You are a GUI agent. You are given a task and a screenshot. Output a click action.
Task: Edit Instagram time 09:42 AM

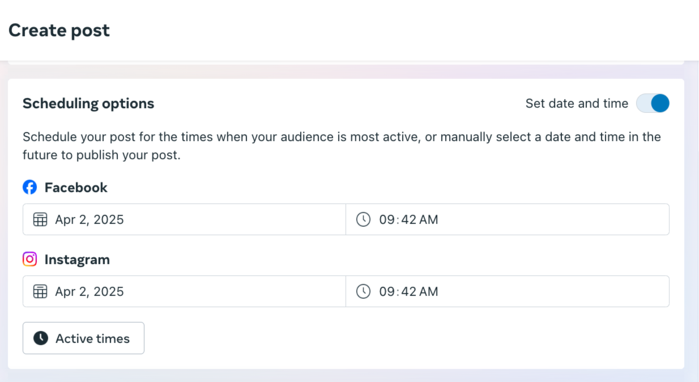click(x=507, y=292)
